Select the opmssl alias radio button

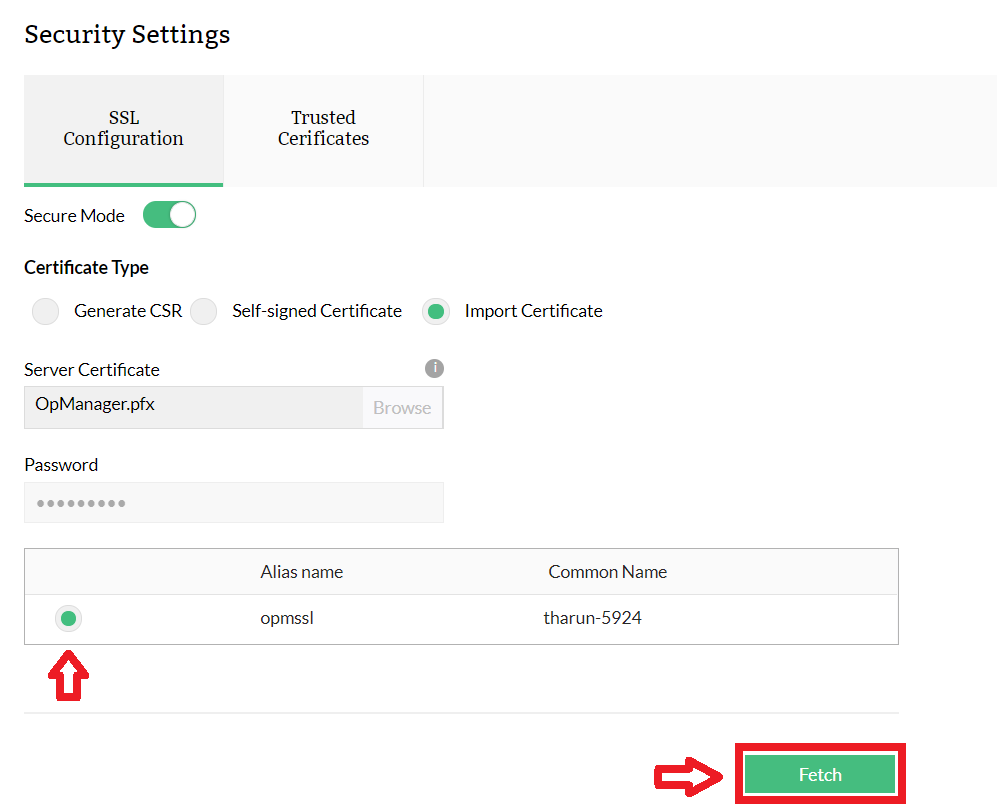pyautogui.click(x=68, y=619)
